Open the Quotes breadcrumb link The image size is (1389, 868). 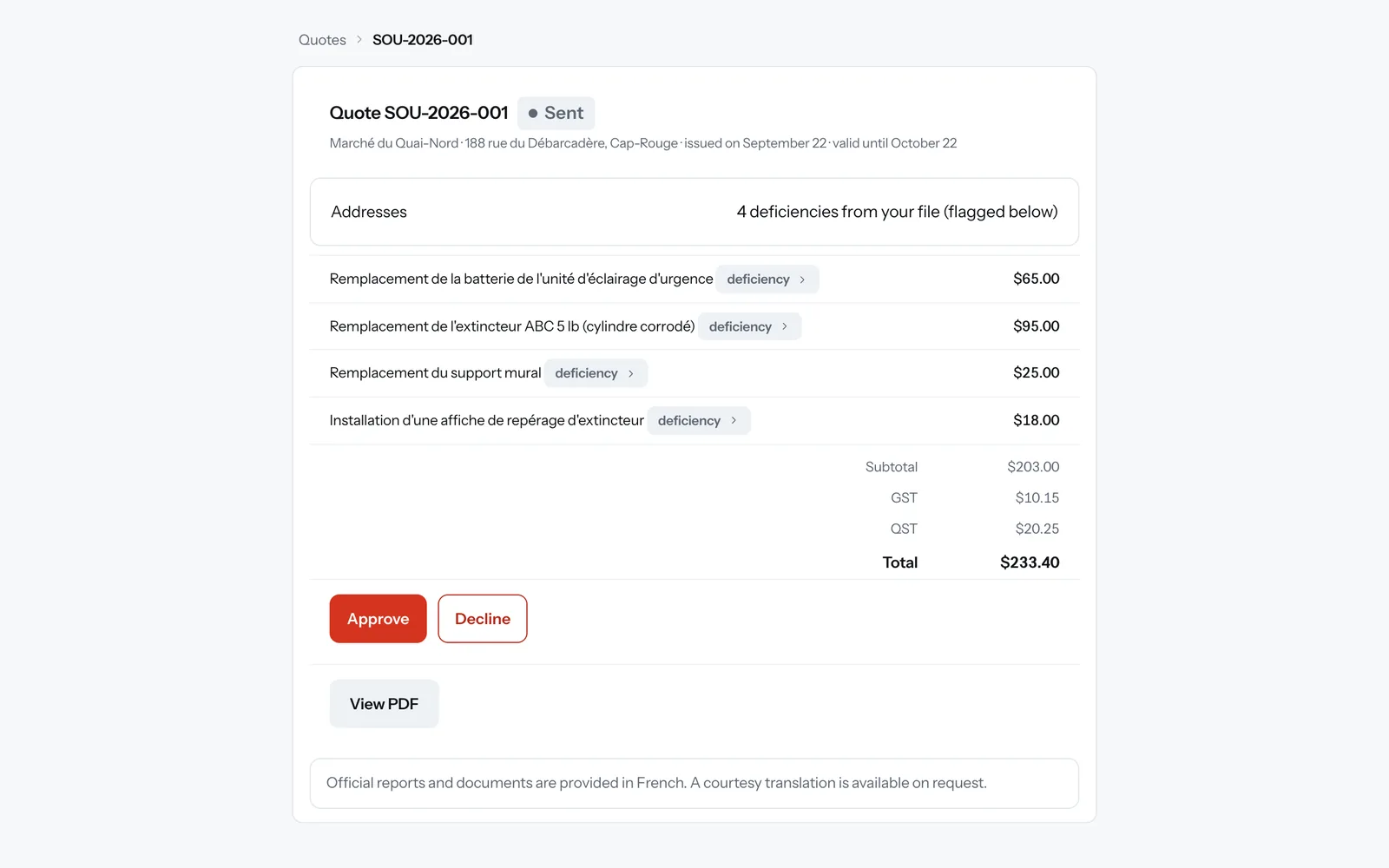tap(322, 40)
